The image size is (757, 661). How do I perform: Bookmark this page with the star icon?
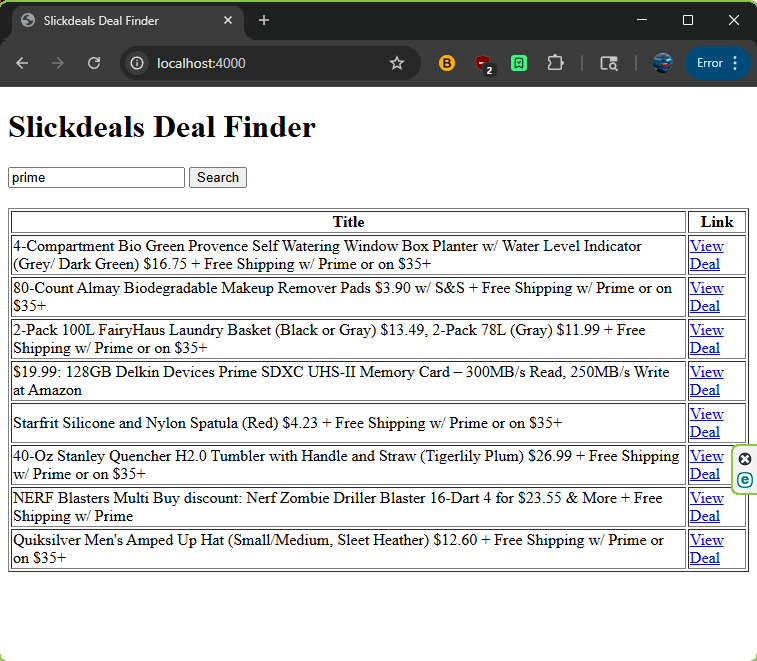[397, 63]
